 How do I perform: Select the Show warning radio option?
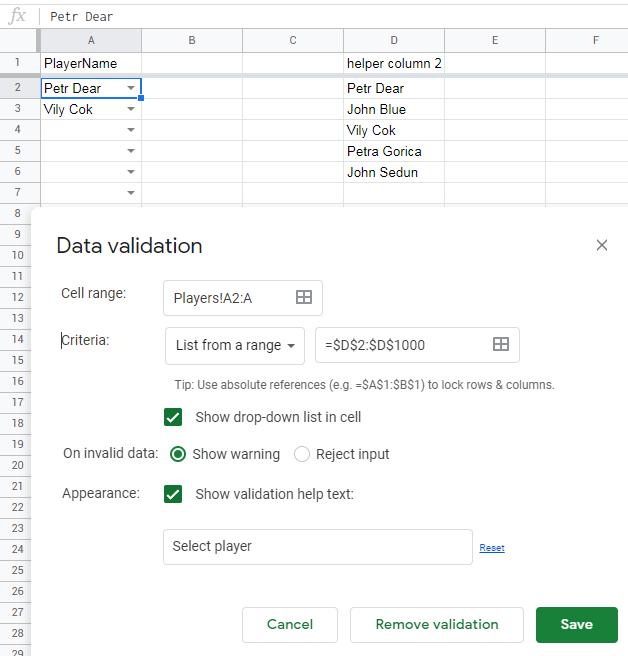coord(178,454)
